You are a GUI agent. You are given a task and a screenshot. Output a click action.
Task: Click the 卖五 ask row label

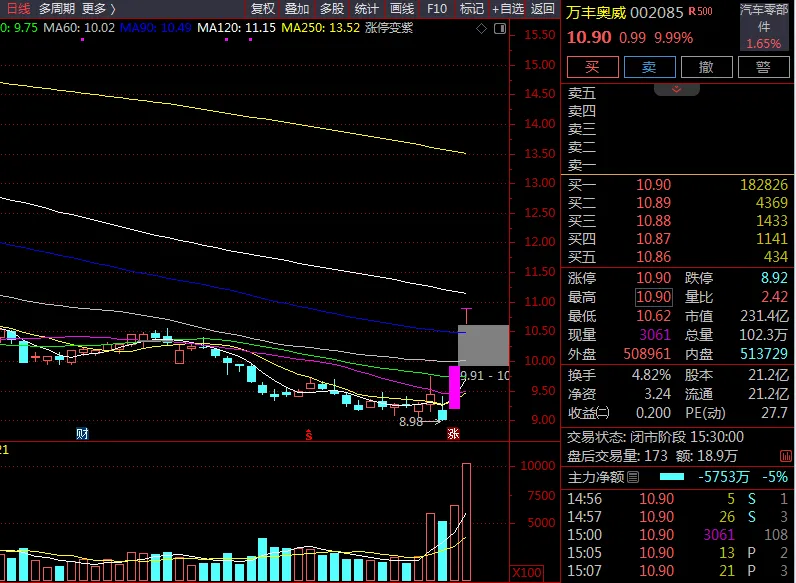(582, 93)
